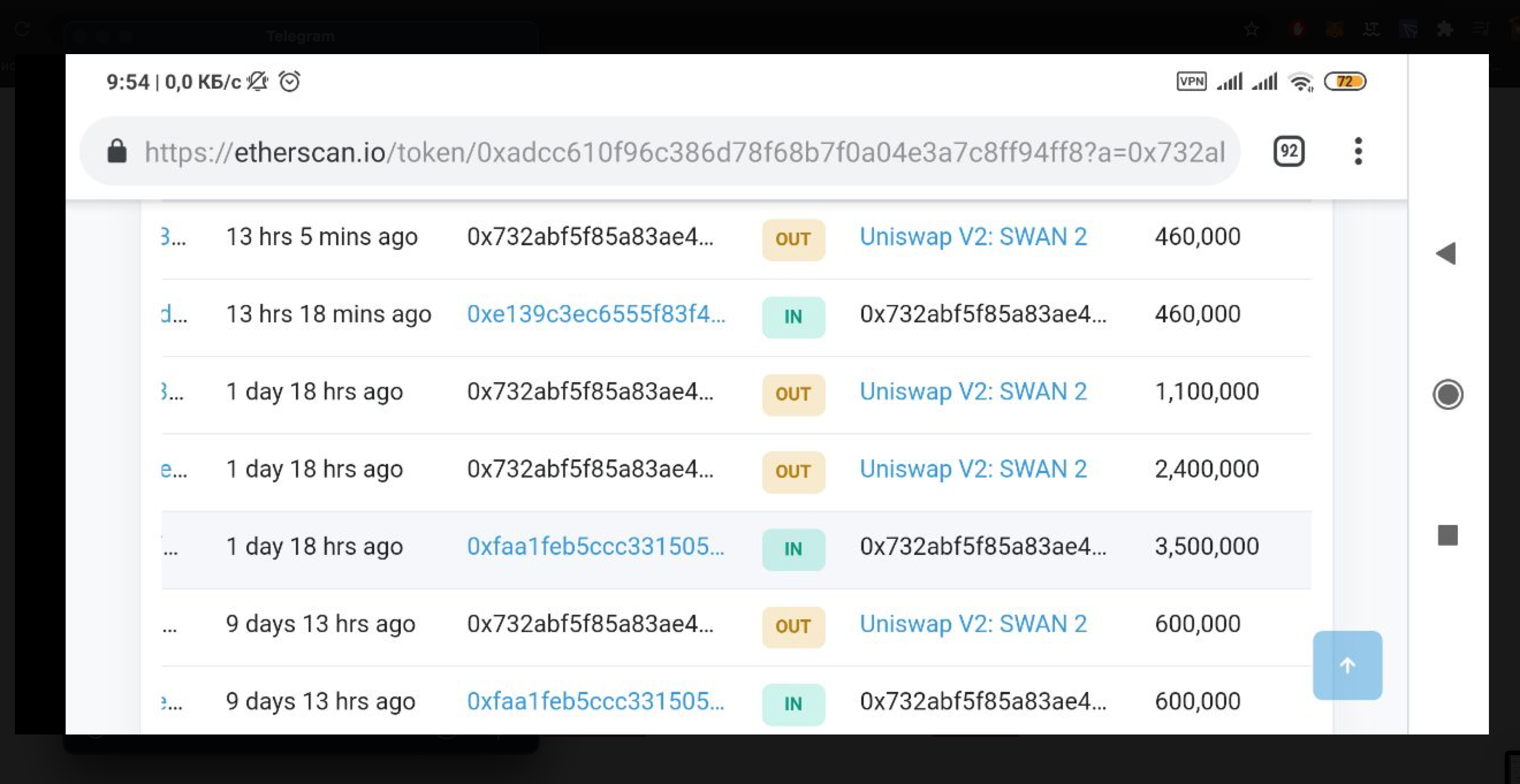
Task: Open Uniswap V2: SWAN 2 link in 2,400,000 row
Action: [973, 469]
